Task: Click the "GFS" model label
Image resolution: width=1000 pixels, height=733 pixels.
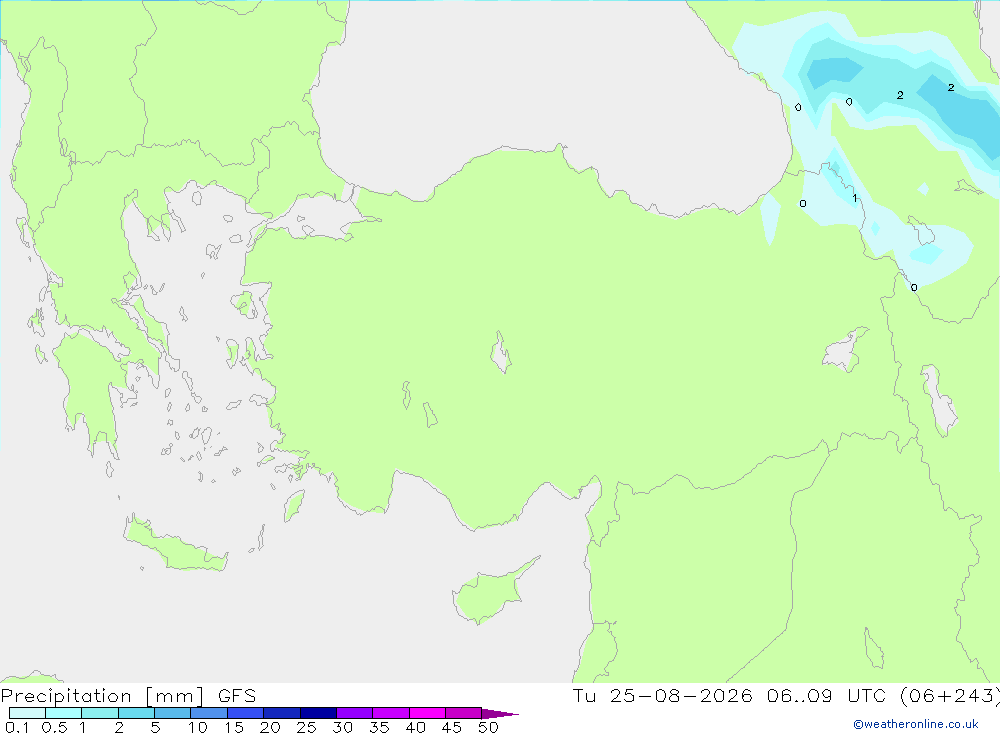Action: pos(237,696)
